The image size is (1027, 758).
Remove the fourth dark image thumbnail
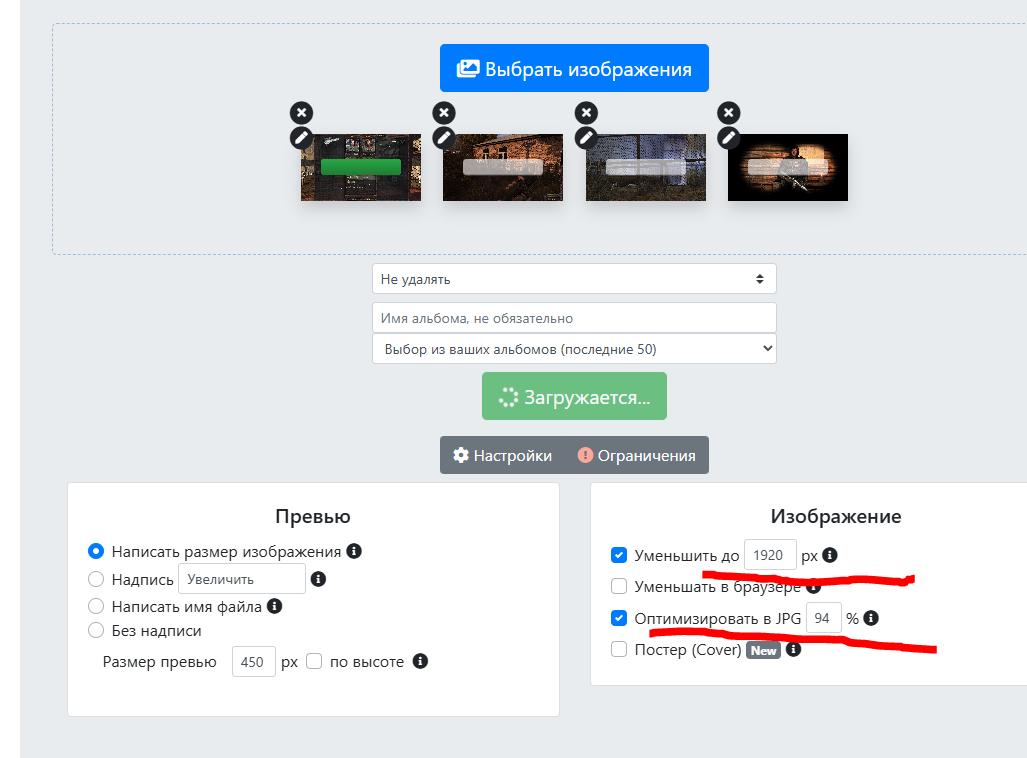coord(730,113)
